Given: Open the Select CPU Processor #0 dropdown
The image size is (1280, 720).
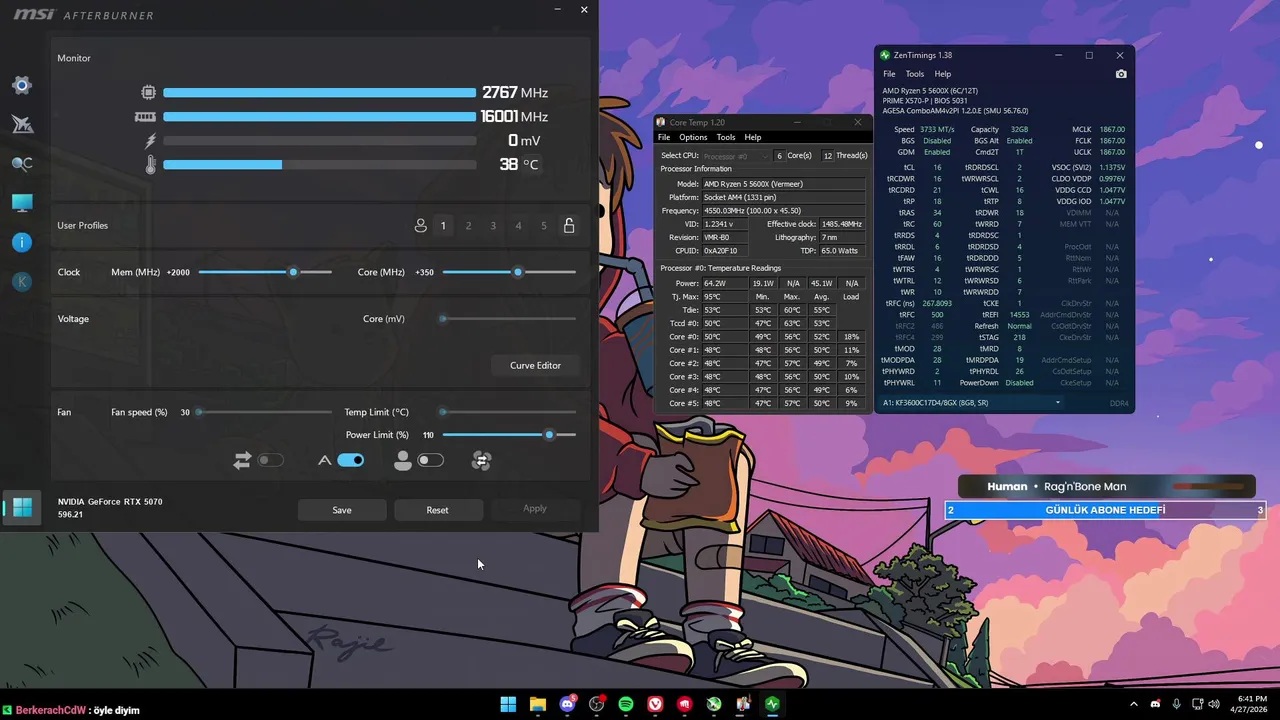Looking at the screenshot, I should tap(735, 156).
